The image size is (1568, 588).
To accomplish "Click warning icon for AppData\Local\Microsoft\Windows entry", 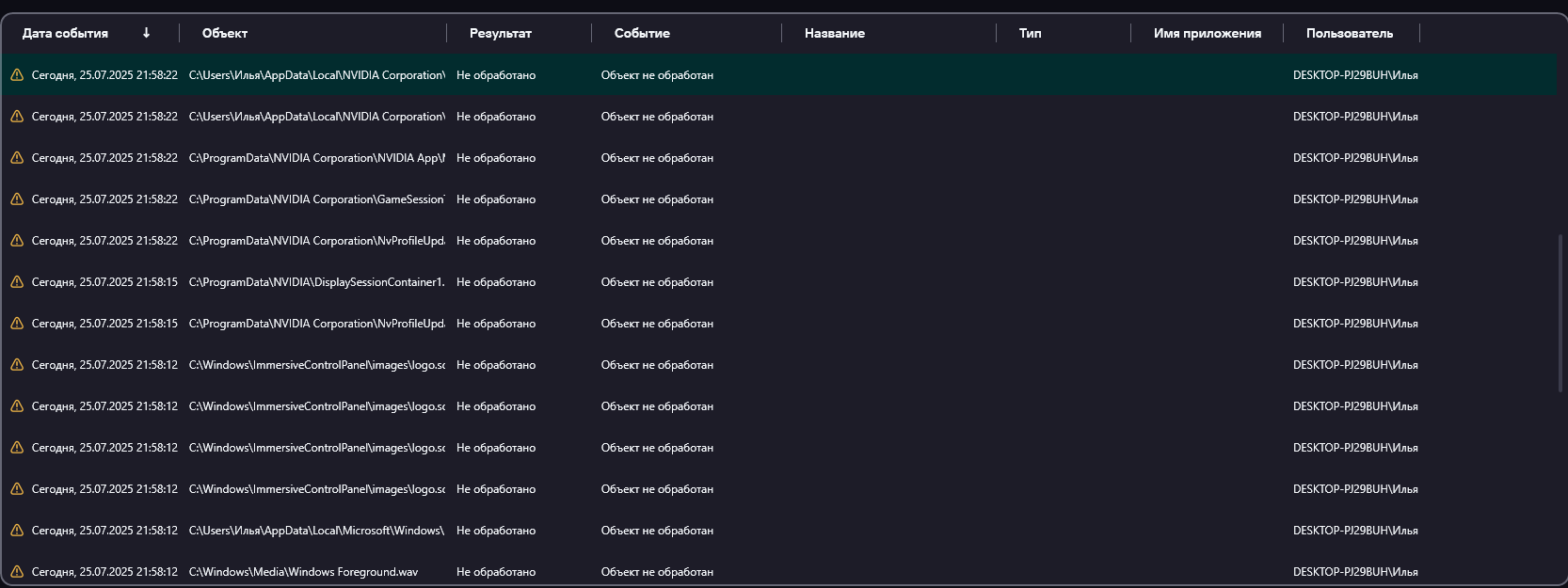I will pos(17,531).
